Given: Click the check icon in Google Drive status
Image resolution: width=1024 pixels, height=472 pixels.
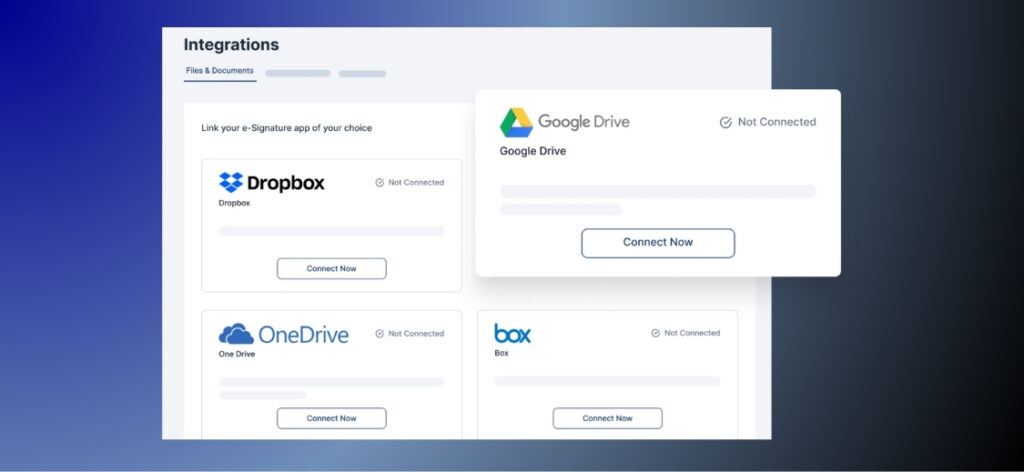Looking at the screenshot, I should 726,122.
